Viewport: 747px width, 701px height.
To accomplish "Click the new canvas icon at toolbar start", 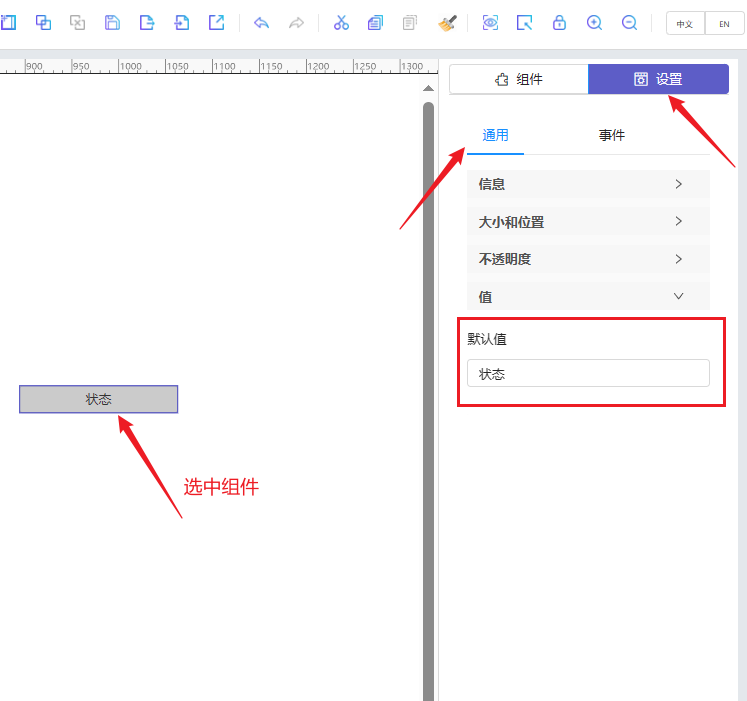I will pyautogui.click(x=8, y=22).
